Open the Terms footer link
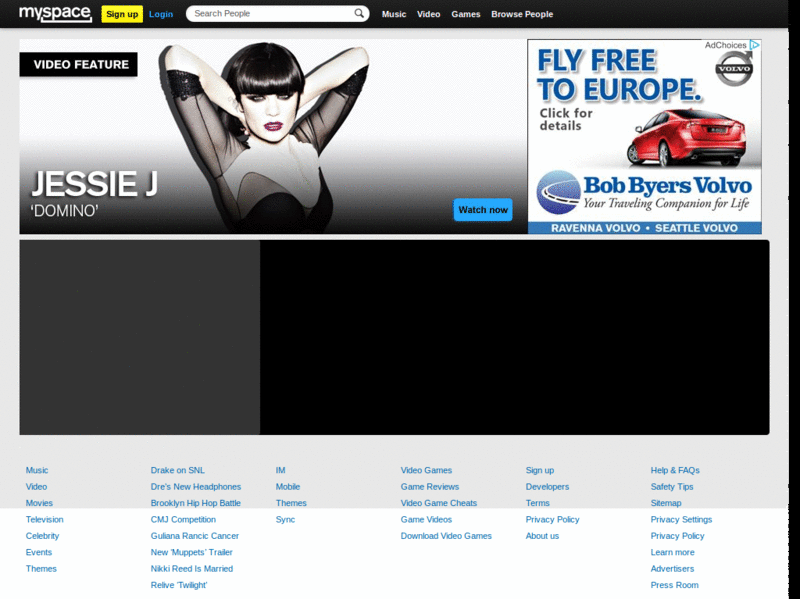The width and height of the screenshot is (800, 599). 538,503
